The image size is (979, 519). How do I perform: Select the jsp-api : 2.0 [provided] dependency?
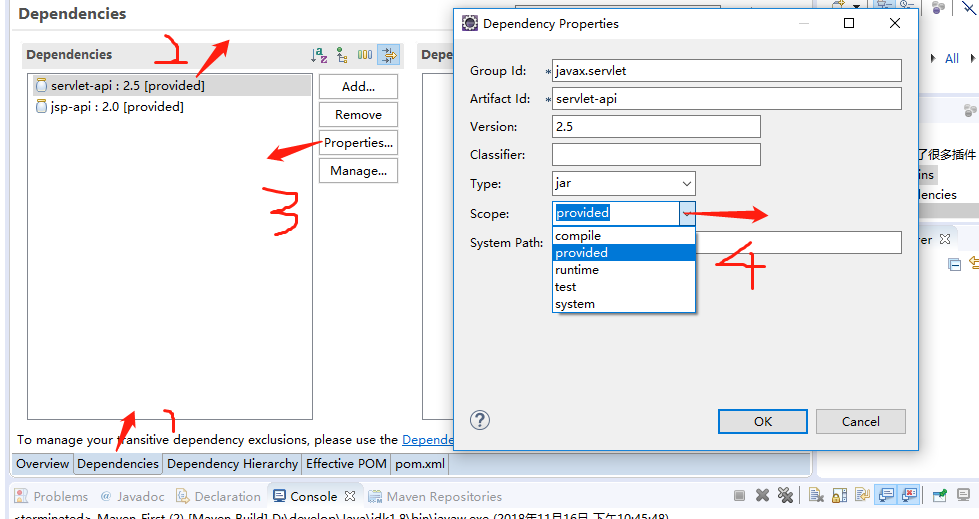pos(110,107)
